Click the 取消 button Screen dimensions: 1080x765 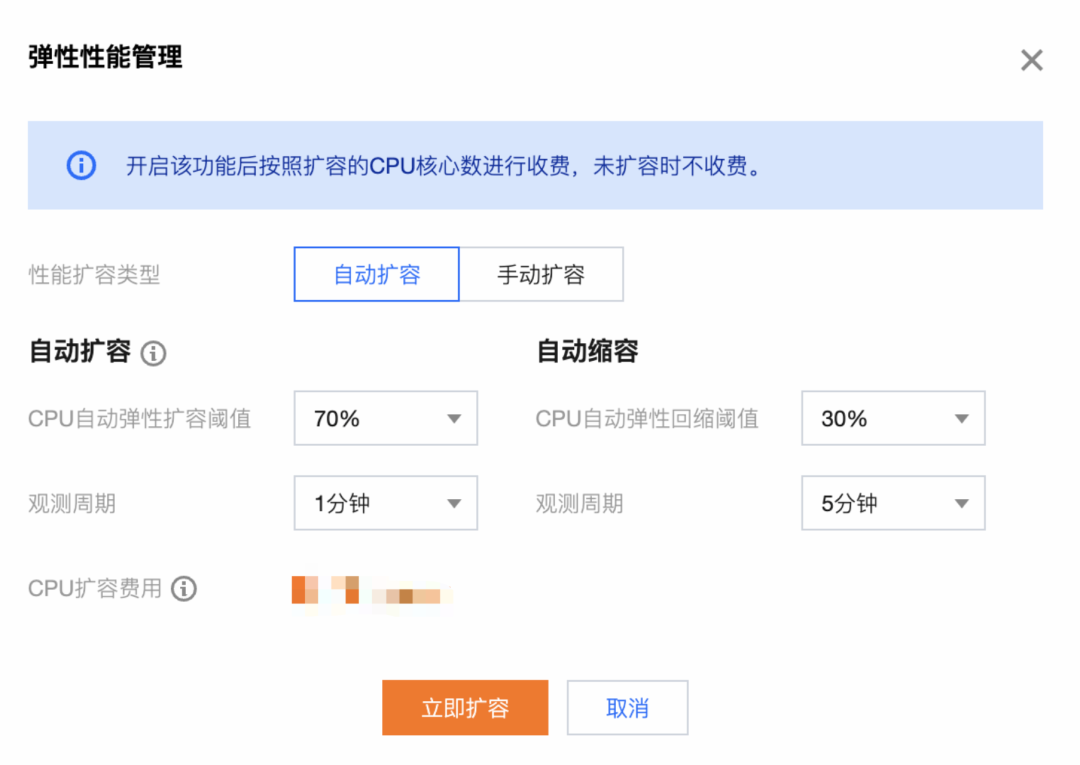click(627, 708)
